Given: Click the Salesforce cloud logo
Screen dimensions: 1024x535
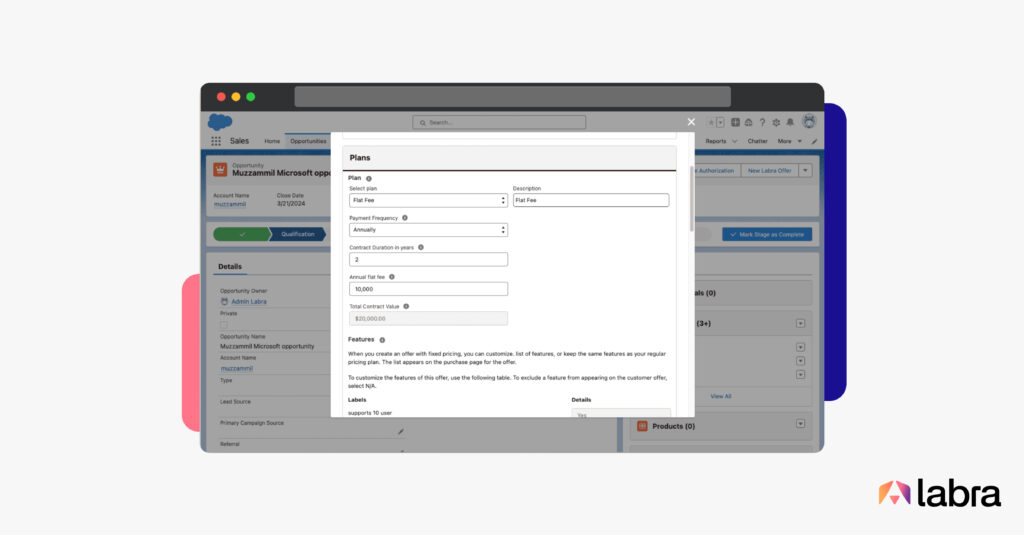Looking at the screenshot, I should tap(220, 122).
